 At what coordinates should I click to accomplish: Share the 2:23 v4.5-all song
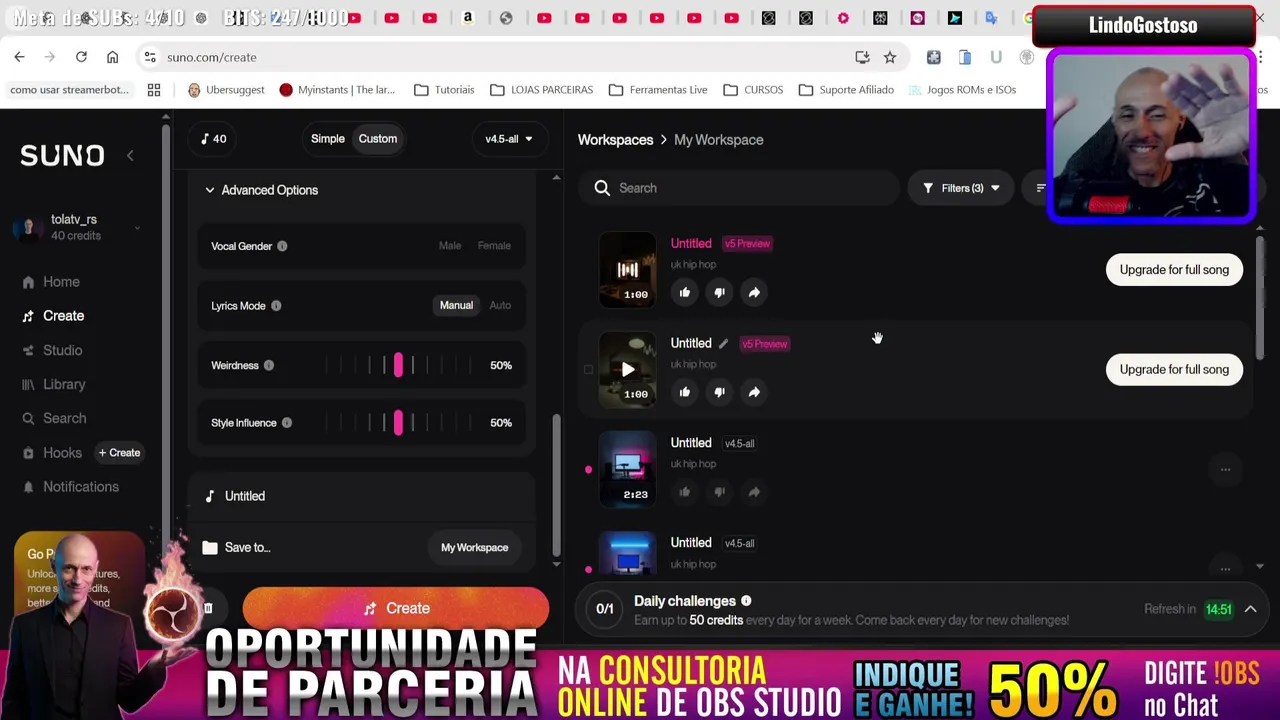pos(754,492)
